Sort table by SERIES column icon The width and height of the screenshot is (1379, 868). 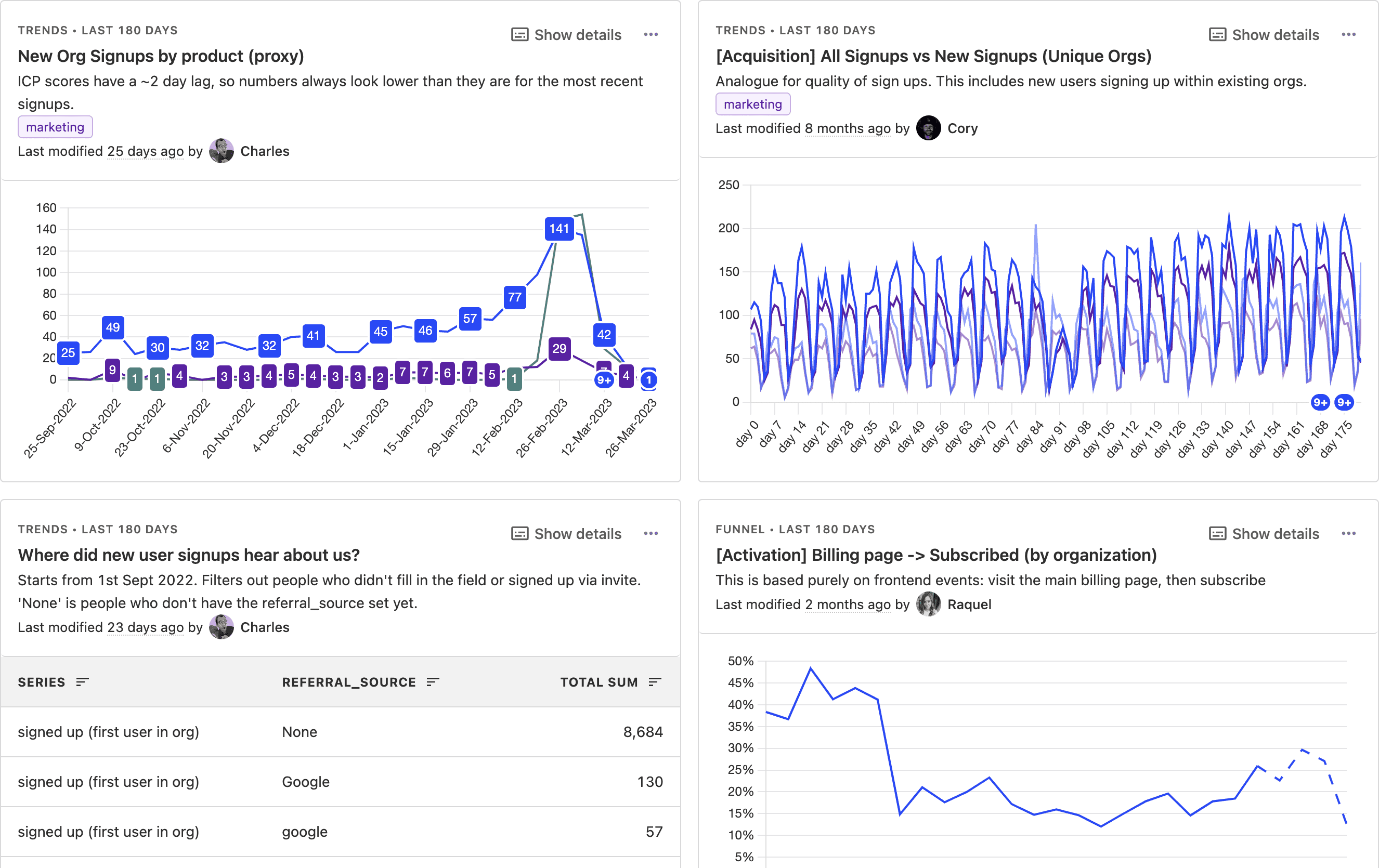click(x=83, y=681)
